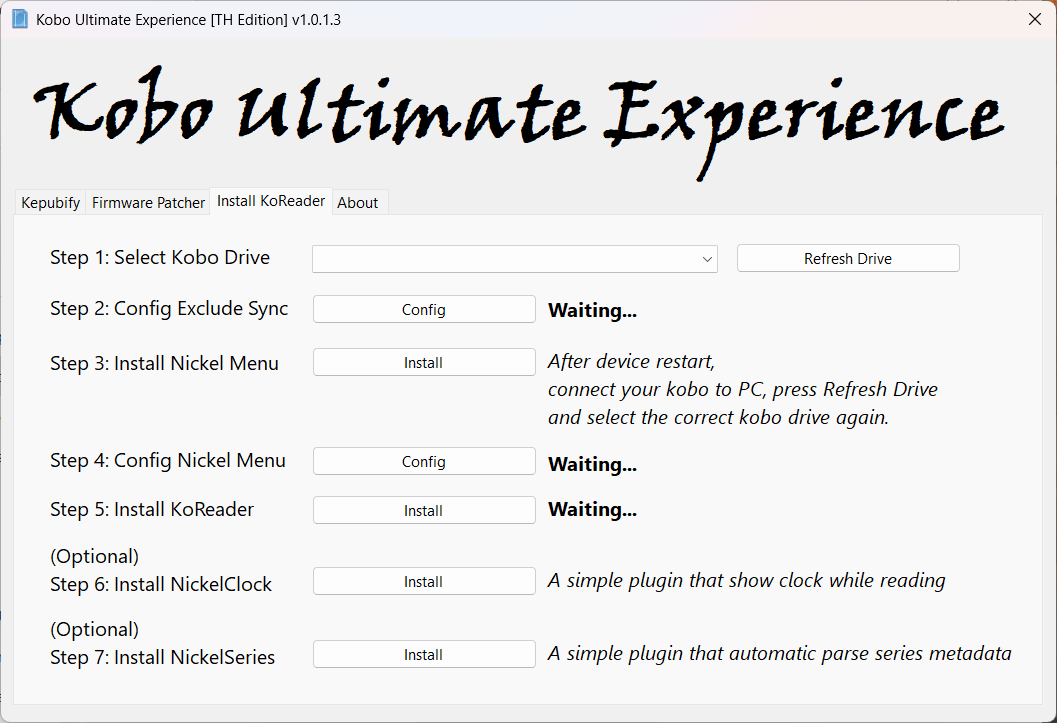
Task: Install Nickel Menu via Step 3 button
Action: (424, 363)
